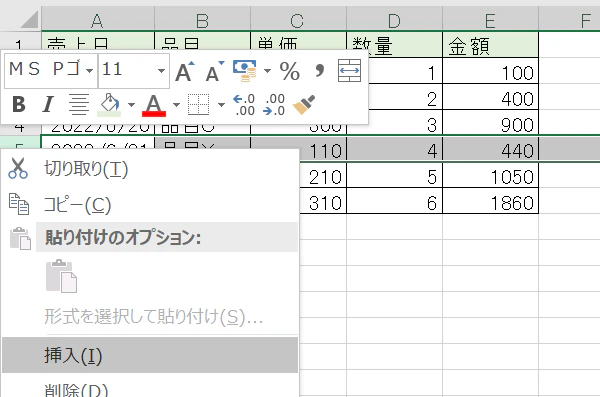Apply accounting number format icon
The width and height of the screenshot is (600, 397).
click(x=245, y=71)
